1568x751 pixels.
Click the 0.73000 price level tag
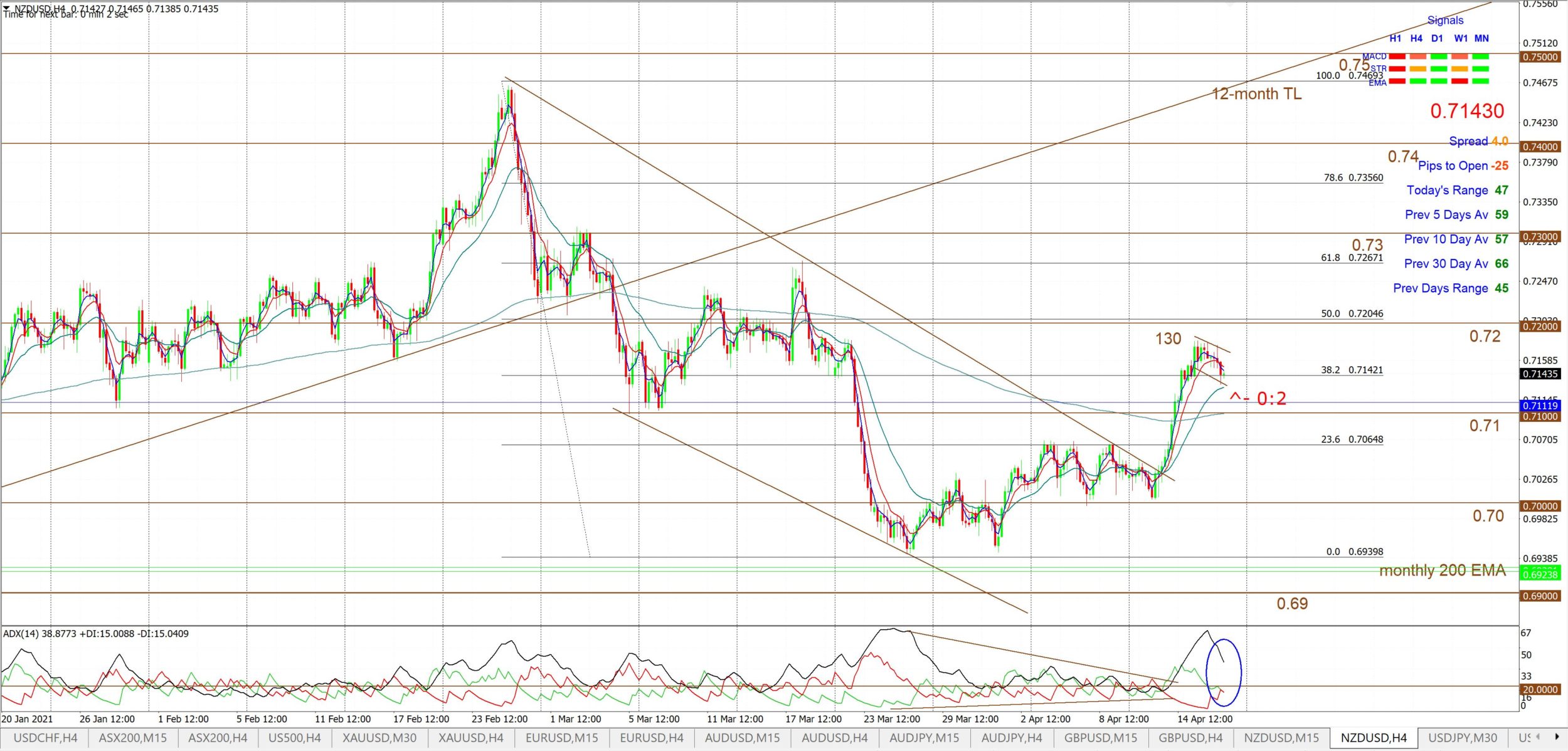point(1540,237)
